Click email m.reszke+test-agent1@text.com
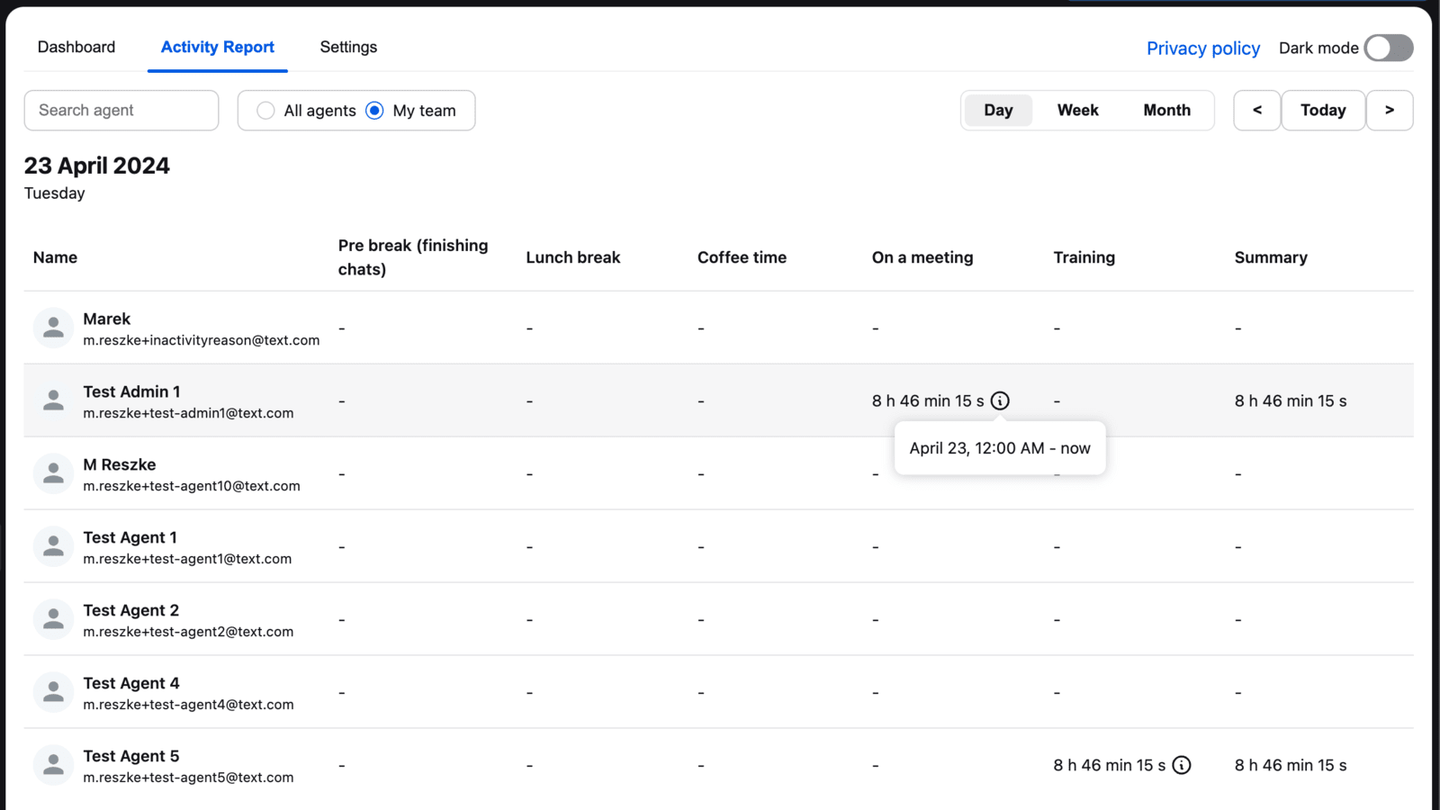 coord(187,559)
